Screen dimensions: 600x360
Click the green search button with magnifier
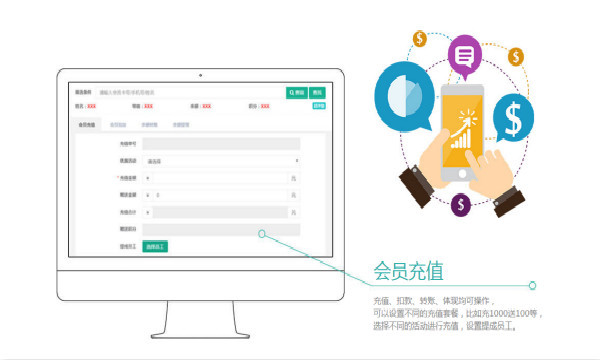pos(297,93)
